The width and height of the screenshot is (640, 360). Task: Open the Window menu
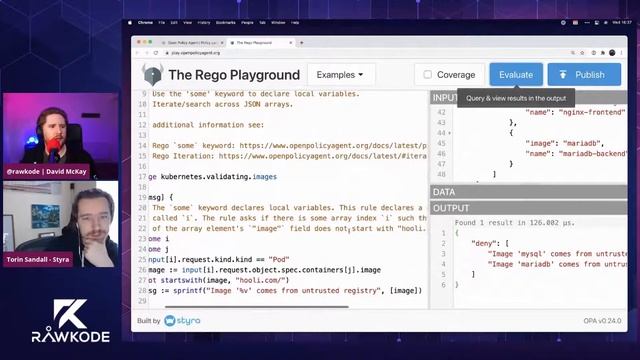278,23
